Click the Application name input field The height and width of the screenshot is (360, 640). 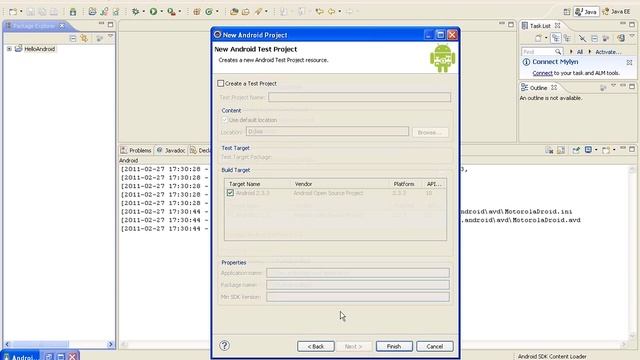click(x=358, y=273)
